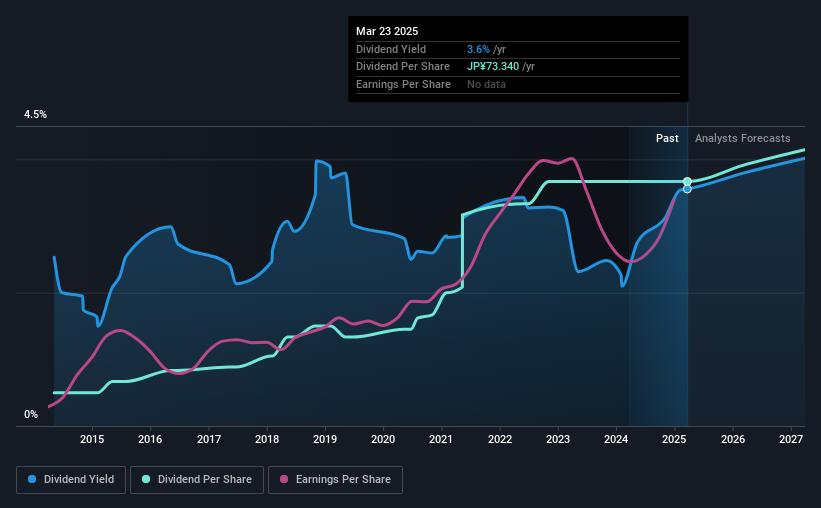The image size is (821, 508).
Task: Click the pink Earnings Per Share legend dot
Action: tap(284, 479)
